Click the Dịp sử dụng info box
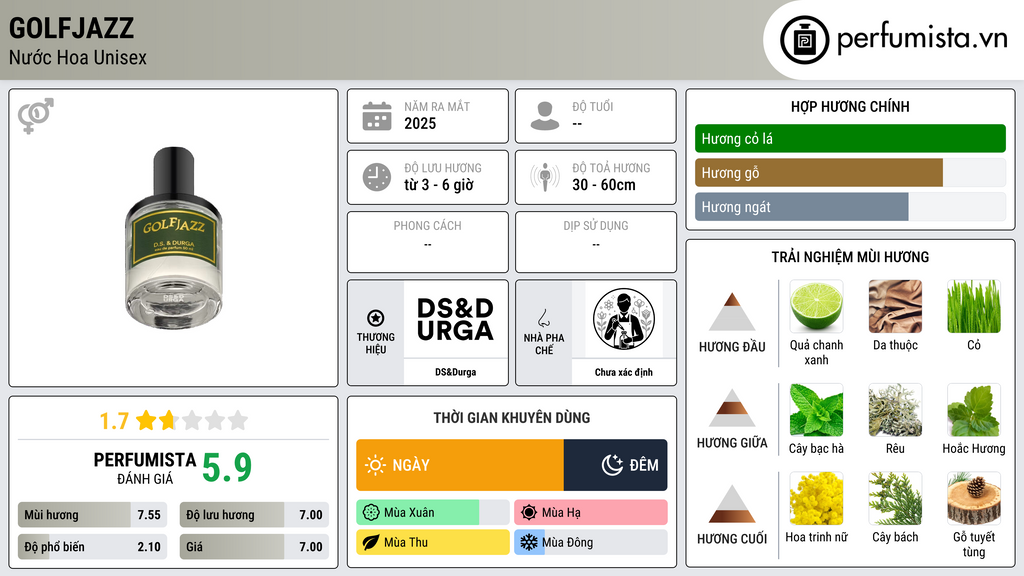Viewport: 1024px width, 576px height. tap(596, 242)
